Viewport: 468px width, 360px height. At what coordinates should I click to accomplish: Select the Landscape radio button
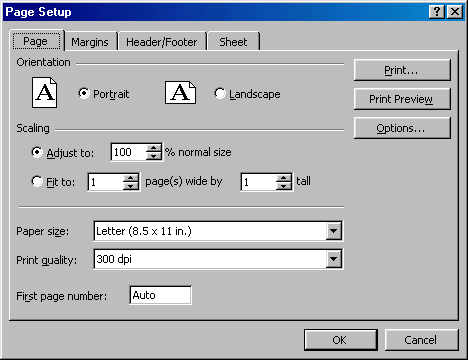[220, 93]
